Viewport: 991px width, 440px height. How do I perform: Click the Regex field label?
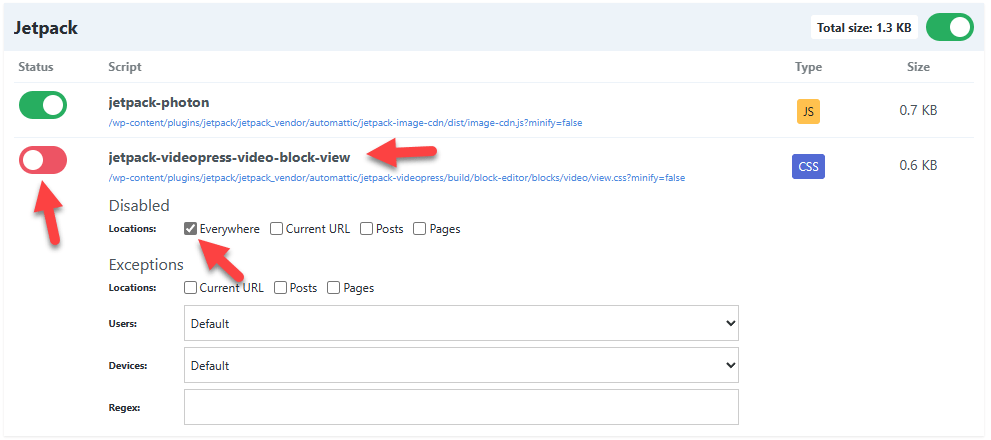coord(124,408)
